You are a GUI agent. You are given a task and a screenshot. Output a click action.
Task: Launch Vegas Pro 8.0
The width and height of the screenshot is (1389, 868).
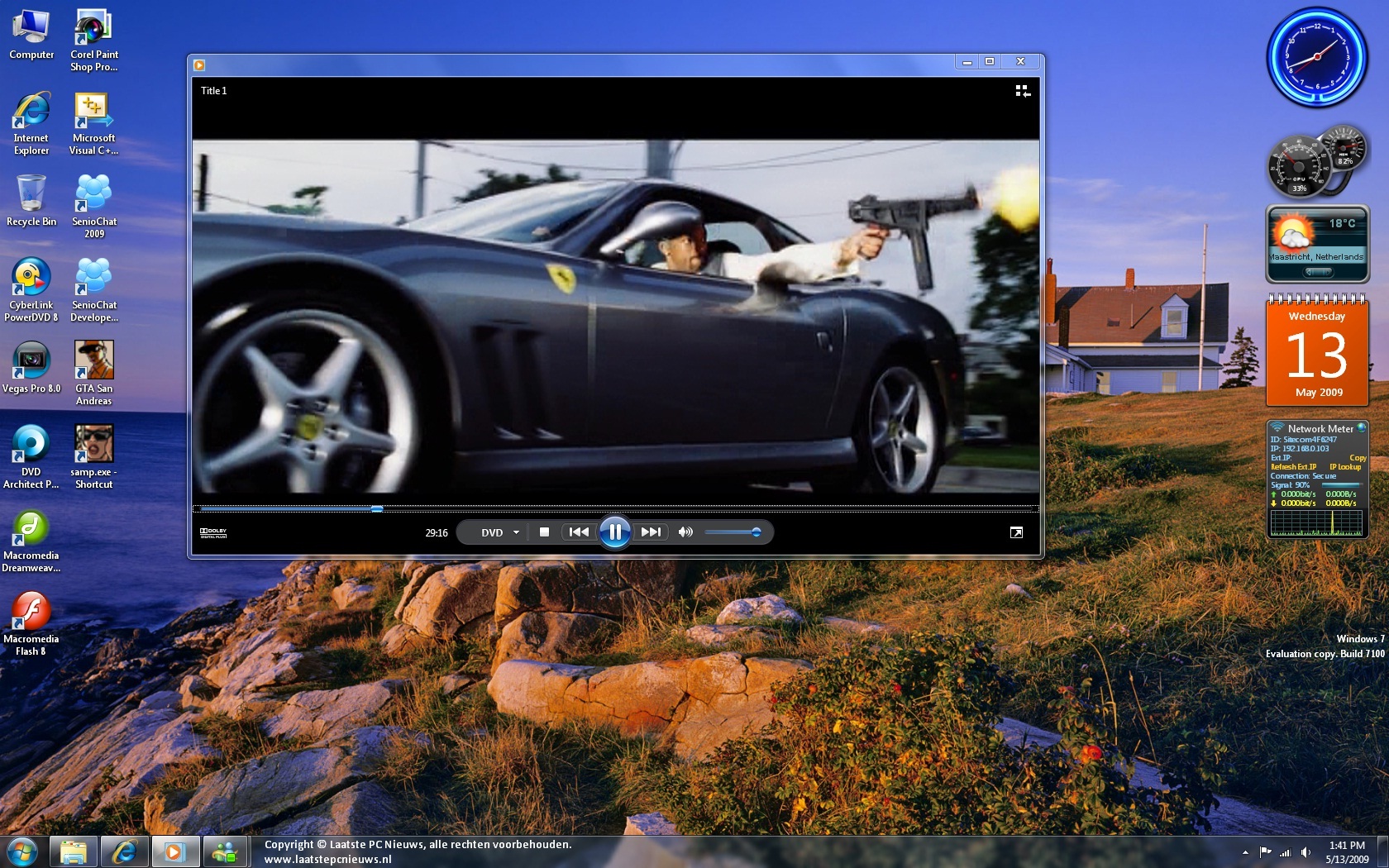pos(31,368)
